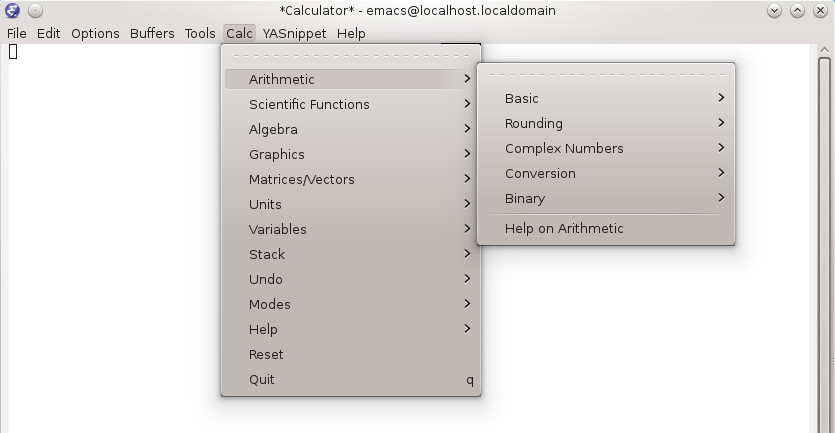Choose the Units menu entry

pos(265,204)
